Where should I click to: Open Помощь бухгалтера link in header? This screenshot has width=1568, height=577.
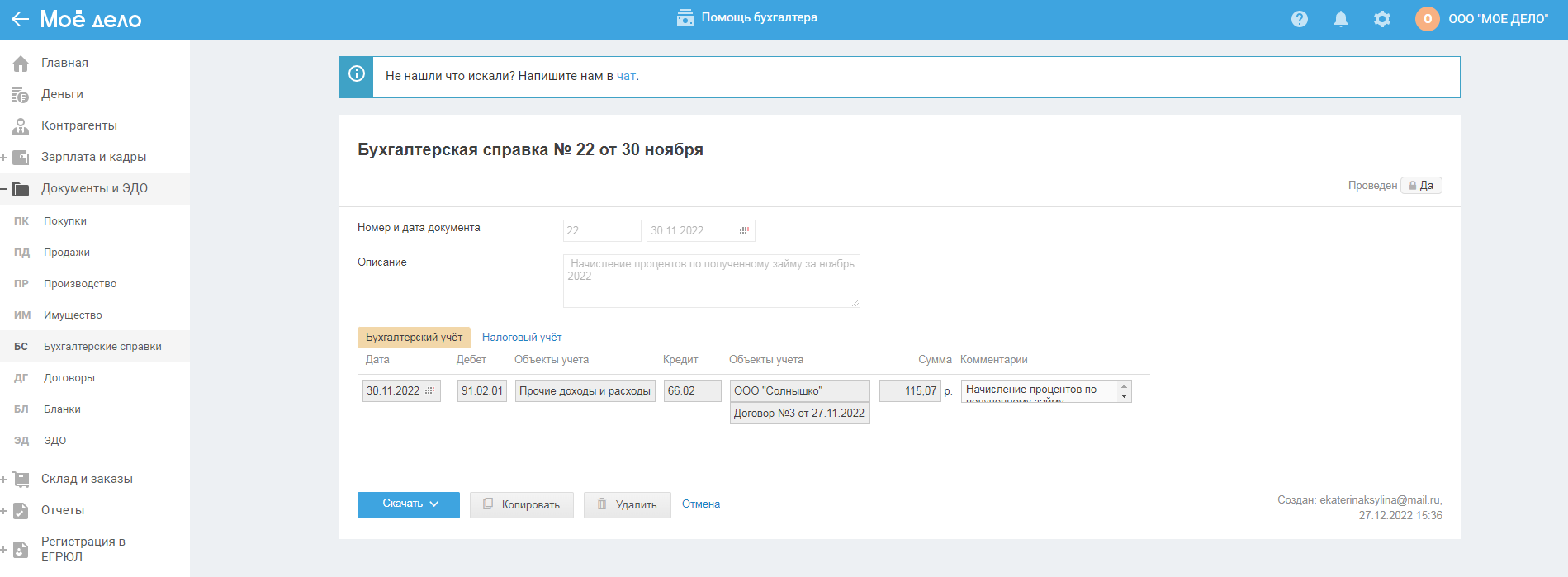pos(759,17)
